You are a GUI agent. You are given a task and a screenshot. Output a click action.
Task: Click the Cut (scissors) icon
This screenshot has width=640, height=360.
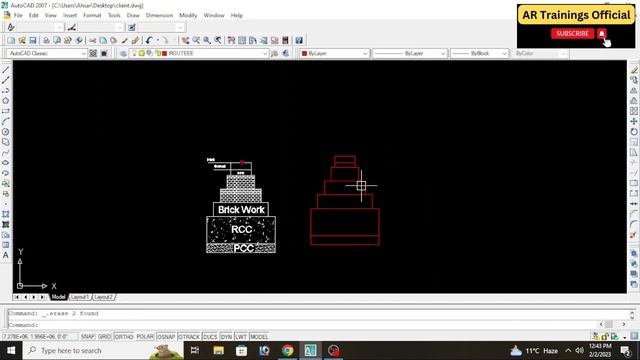point(93,40)
